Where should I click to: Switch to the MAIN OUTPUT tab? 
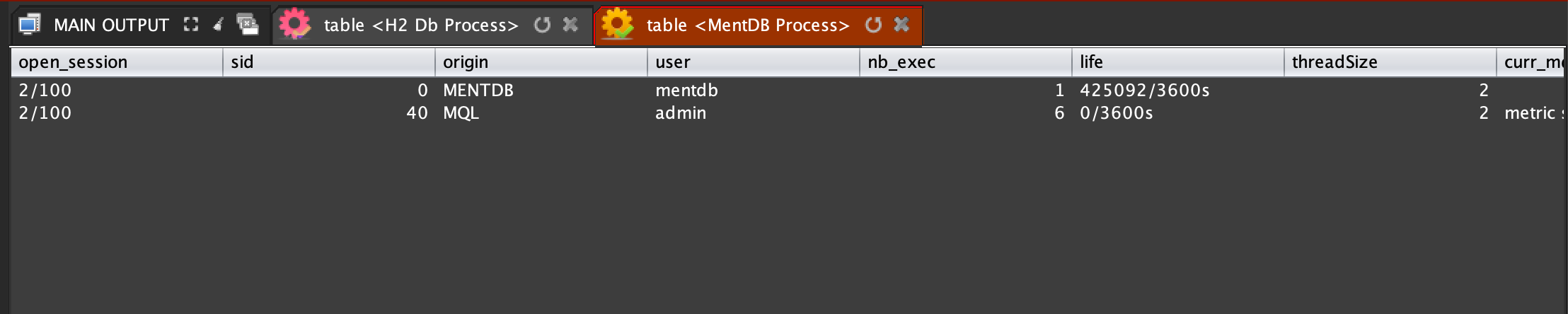[111, 25]
